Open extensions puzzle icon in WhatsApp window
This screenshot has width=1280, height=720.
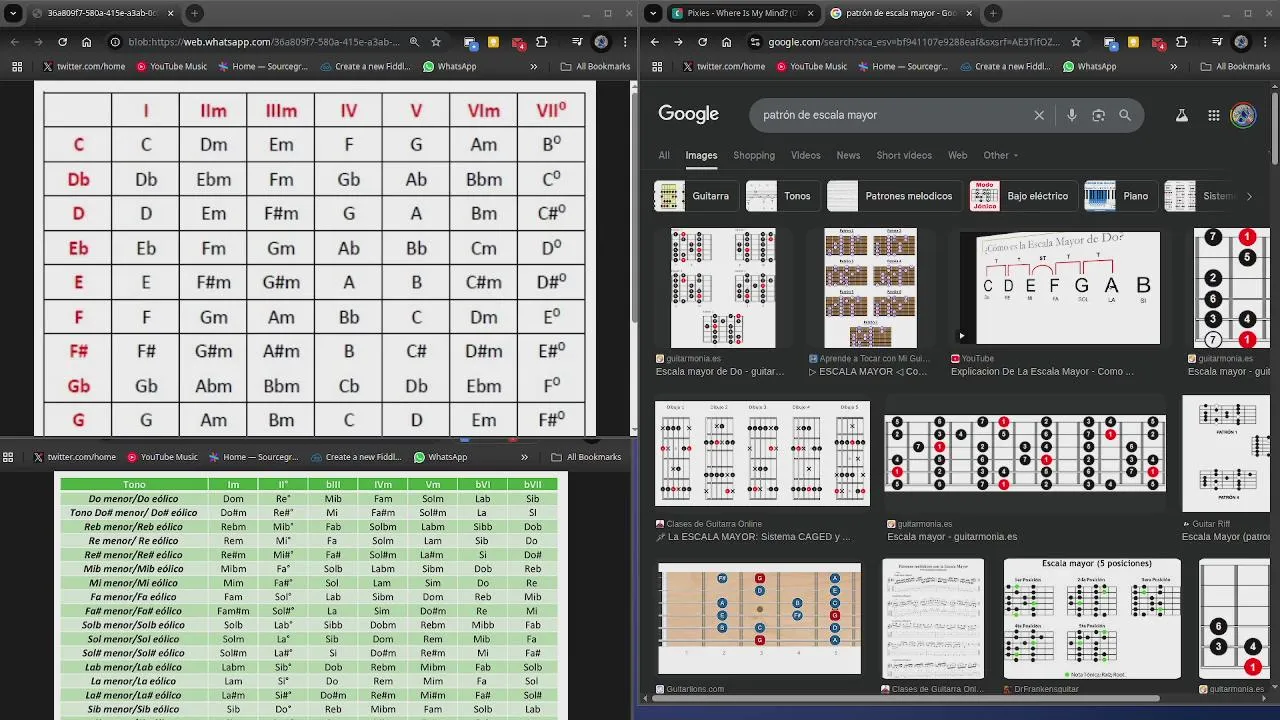(541, 42)
